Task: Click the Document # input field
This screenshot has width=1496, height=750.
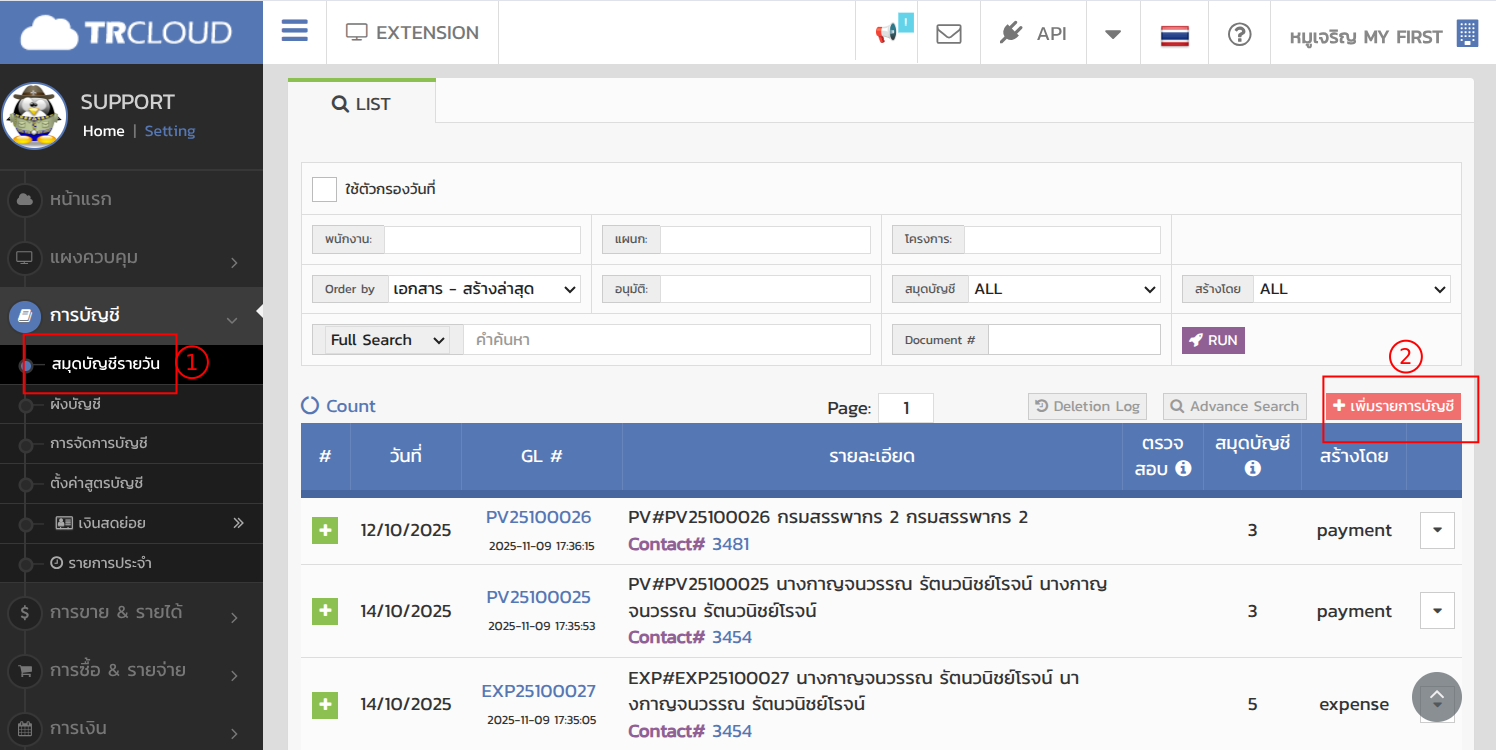Action: [x=1073, y=340]
